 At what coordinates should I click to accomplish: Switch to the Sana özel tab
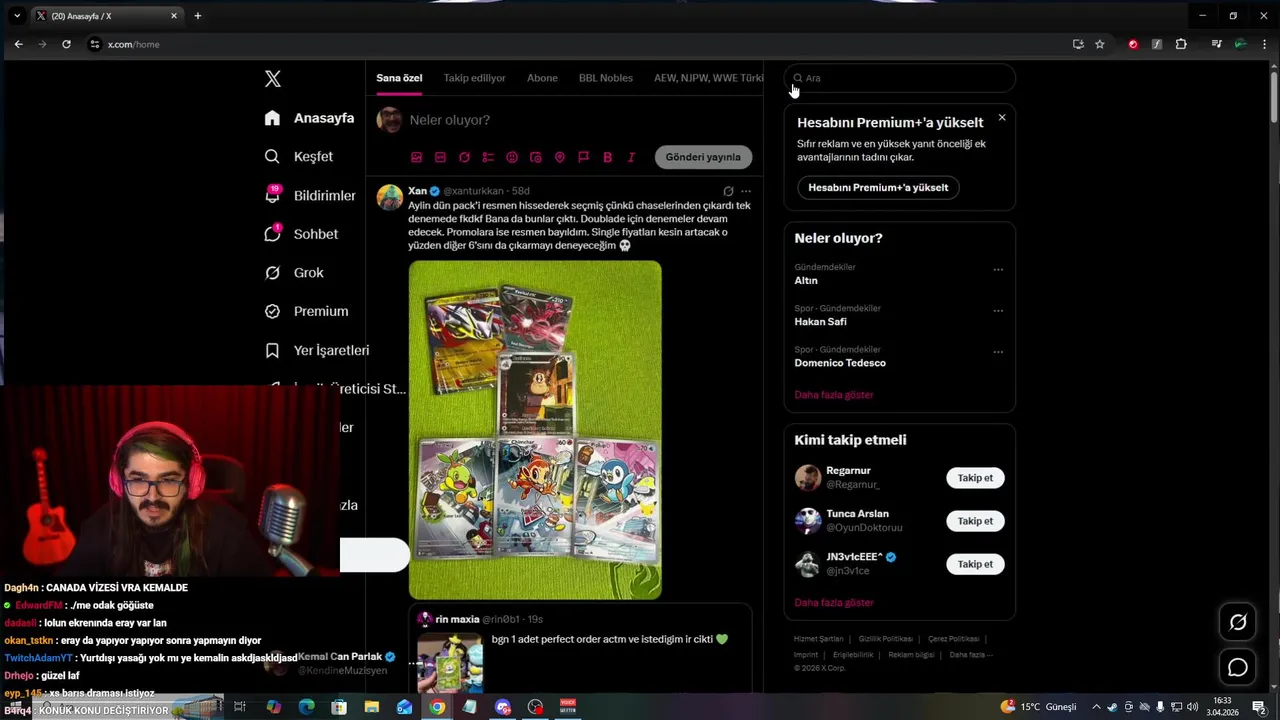click(x=399, y=78)
